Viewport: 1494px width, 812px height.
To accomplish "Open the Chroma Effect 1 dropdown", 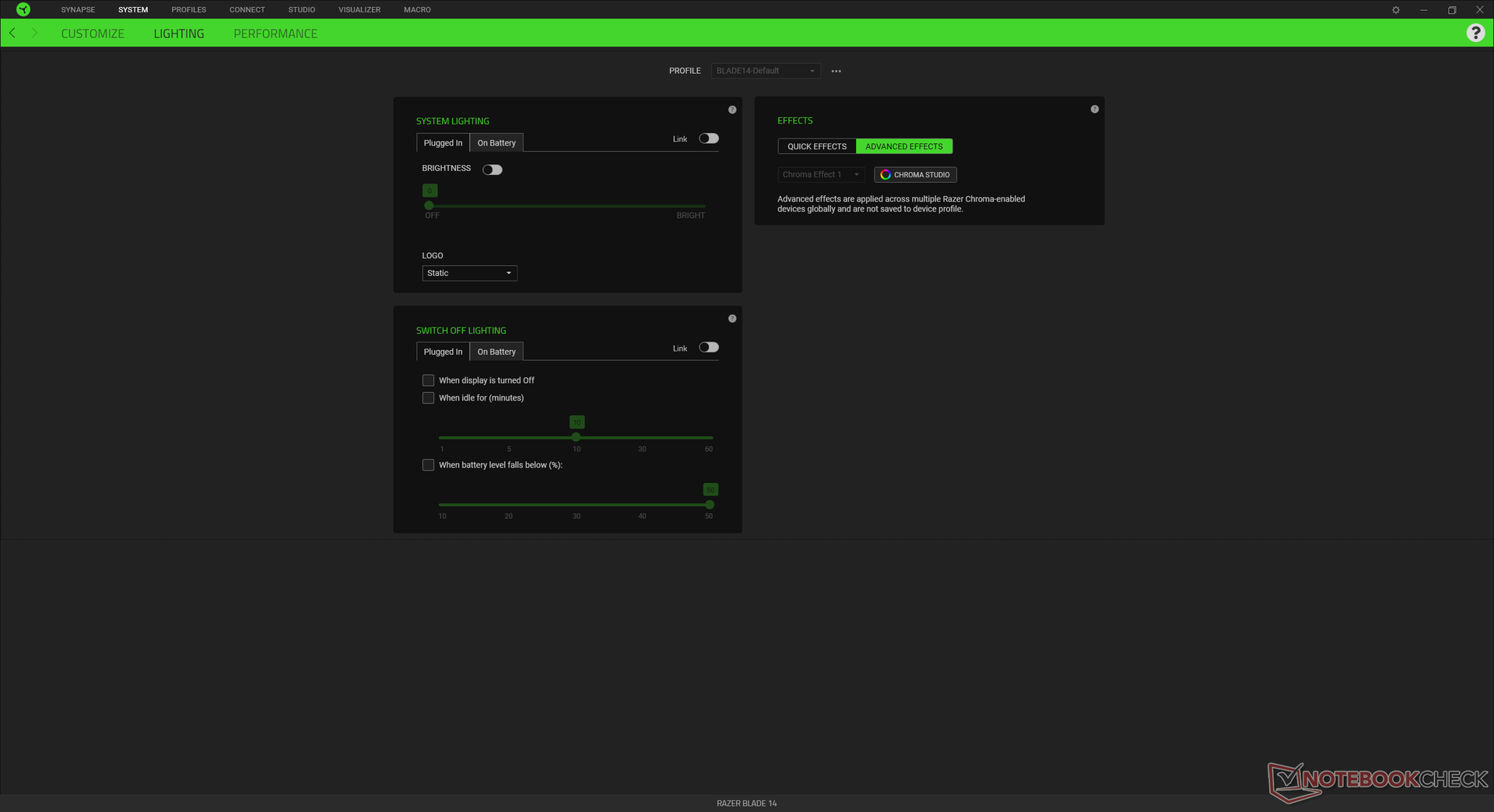I will (822, 175).
